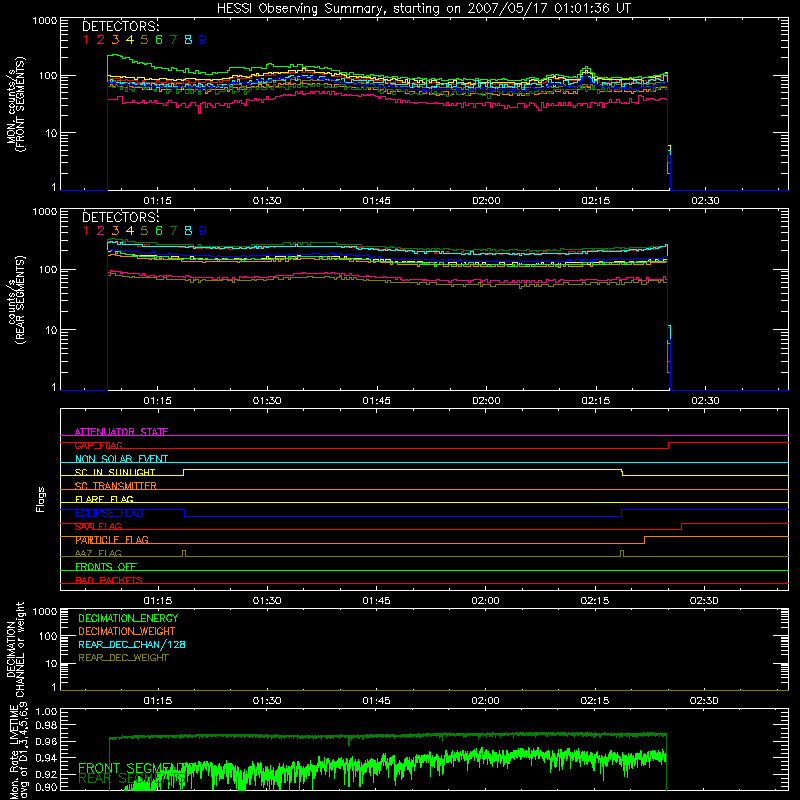Click the rear segments counts/s y-axis label

(15, 300)
